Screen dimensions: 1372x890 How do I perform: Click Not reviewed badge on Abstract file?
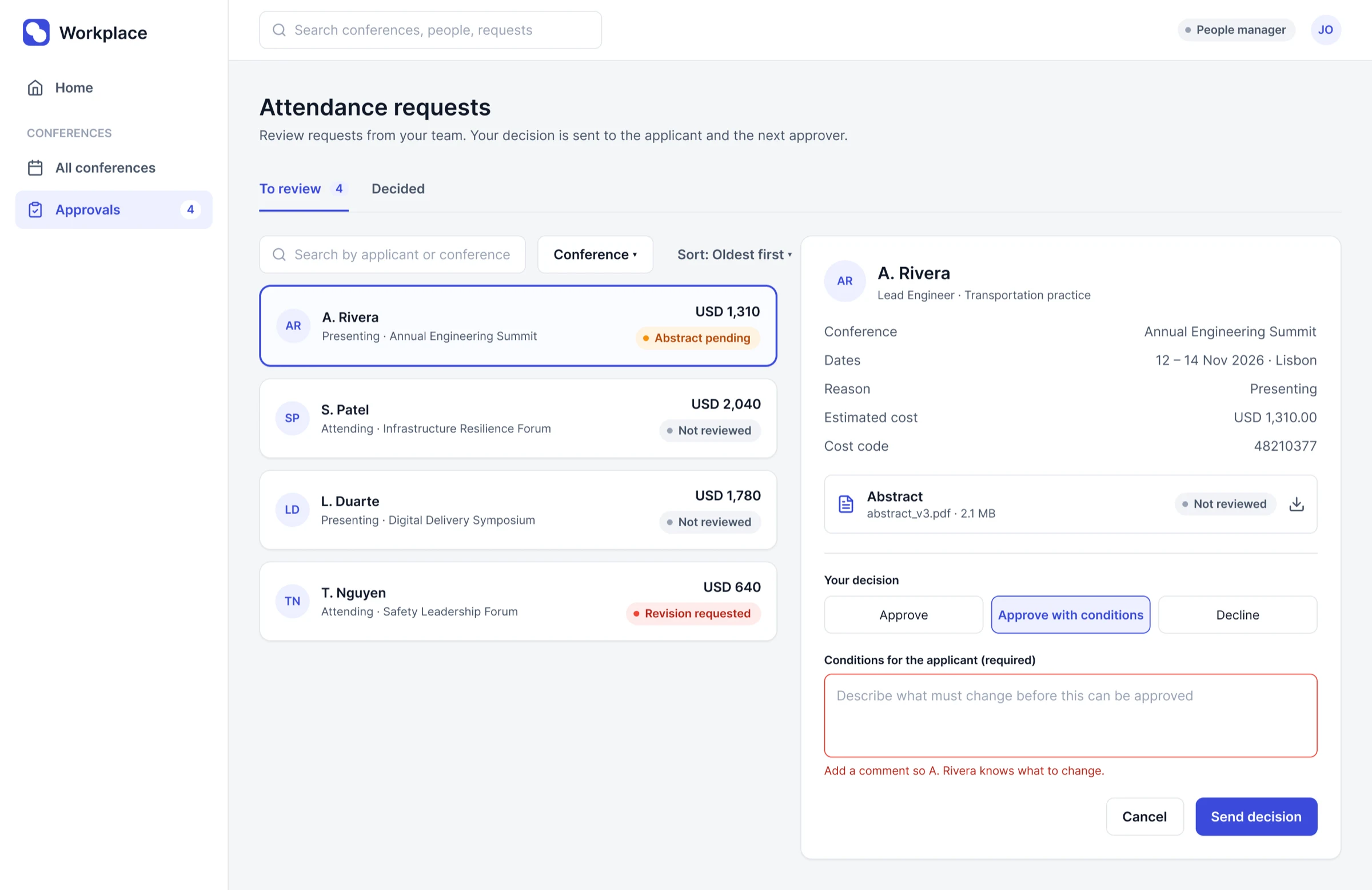1225,504
